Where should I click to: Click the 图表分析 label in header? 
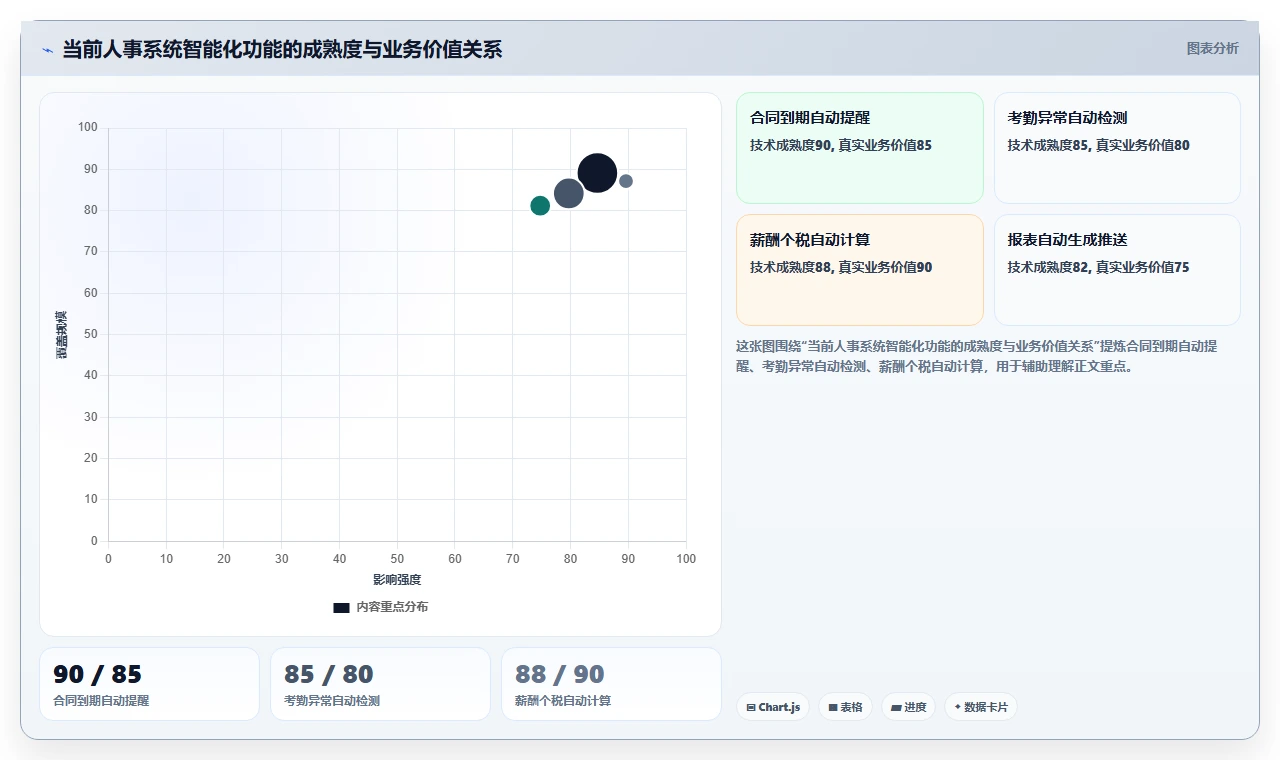point(1212,48)
